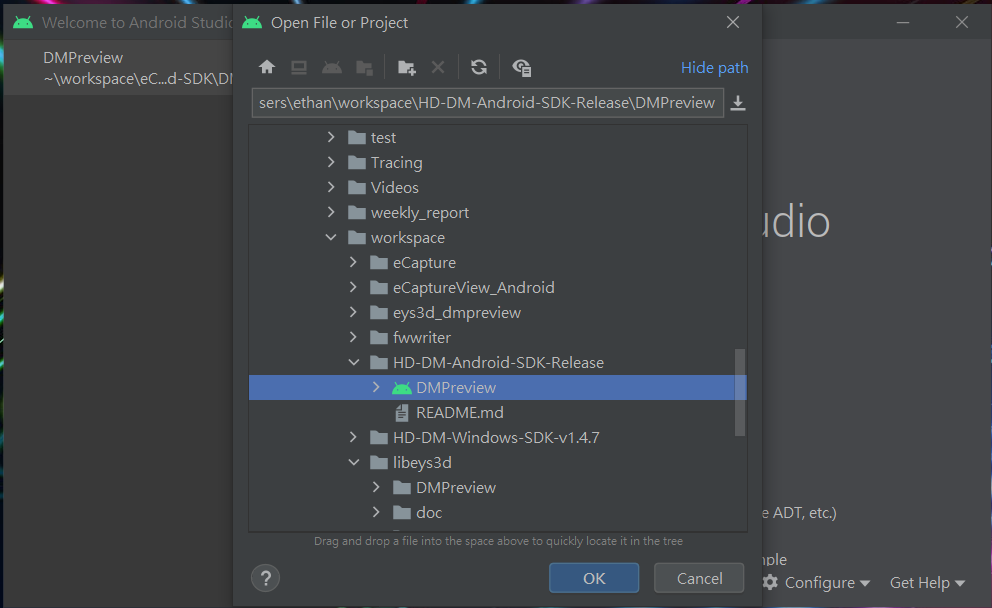Click the Android project location icon
This screenshot has width=992, height=608.
pyautogui.click(x=331, y=66)
